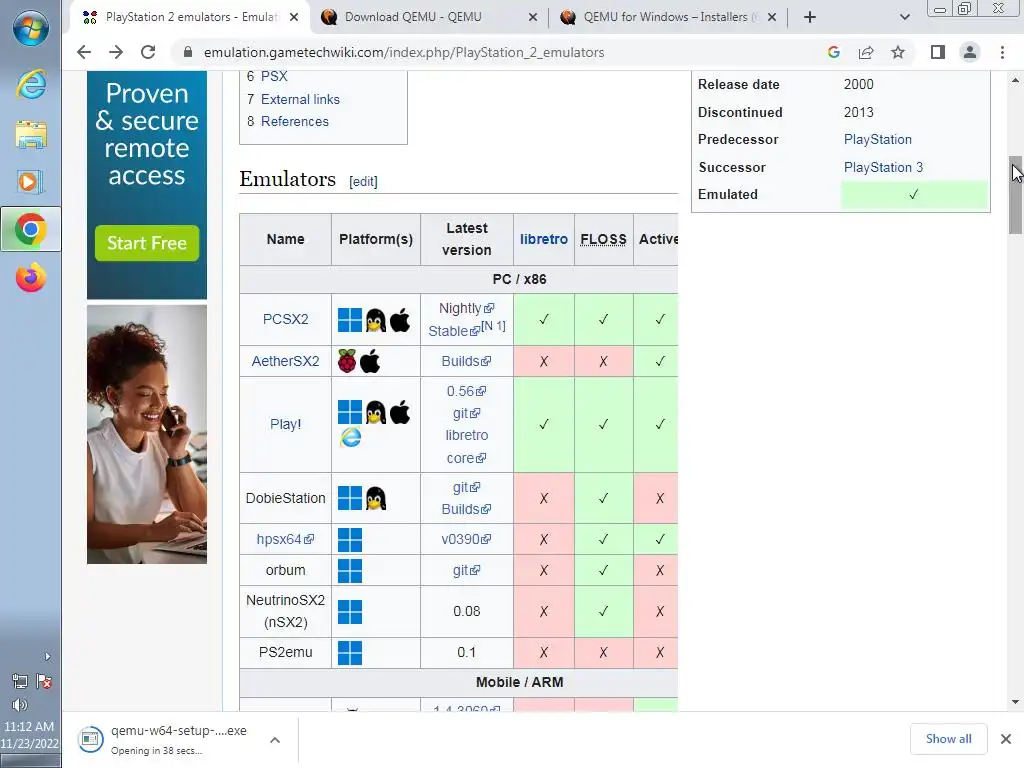The height and width of the screenshot is (768, 1024).
Task: Switch to the QEMU for Windows Installers tab
Action: coord(665,17)
